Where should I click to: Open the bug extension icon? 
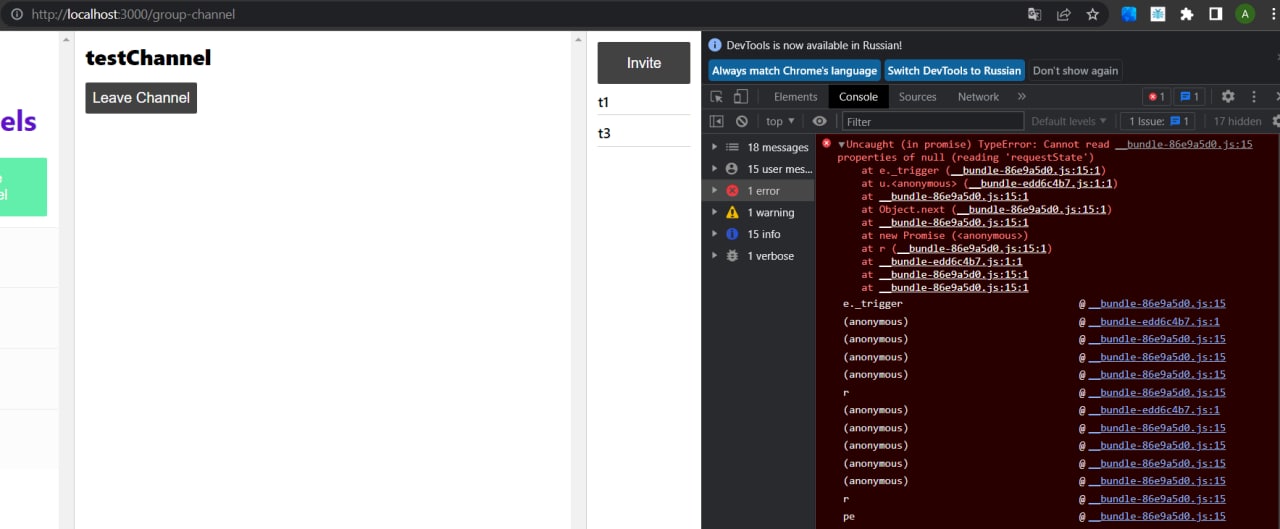click(1158, 14)
